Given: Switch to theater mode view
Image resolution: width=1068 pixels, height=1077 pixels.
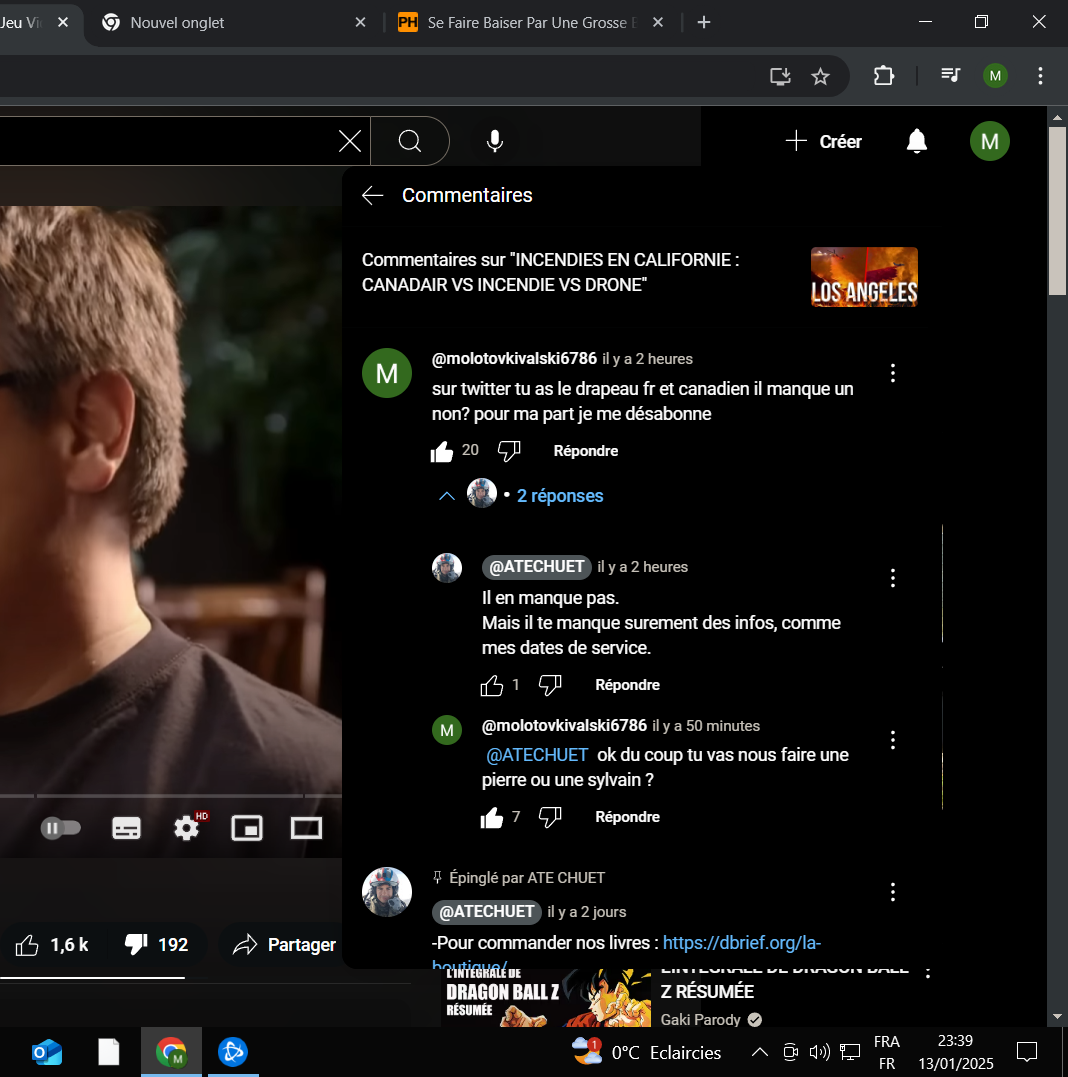Looking at the screenshot, I should tap(306, 828).
